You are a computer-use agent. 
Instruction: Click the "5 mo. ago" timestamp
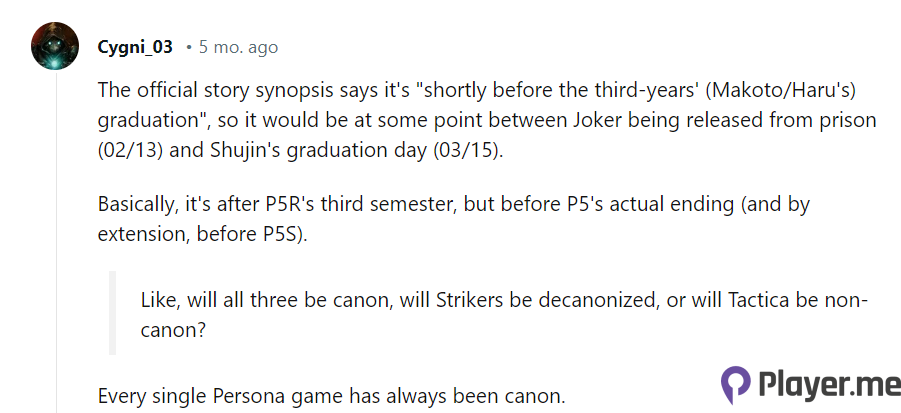pyautogui.click(x=238, y=47)
